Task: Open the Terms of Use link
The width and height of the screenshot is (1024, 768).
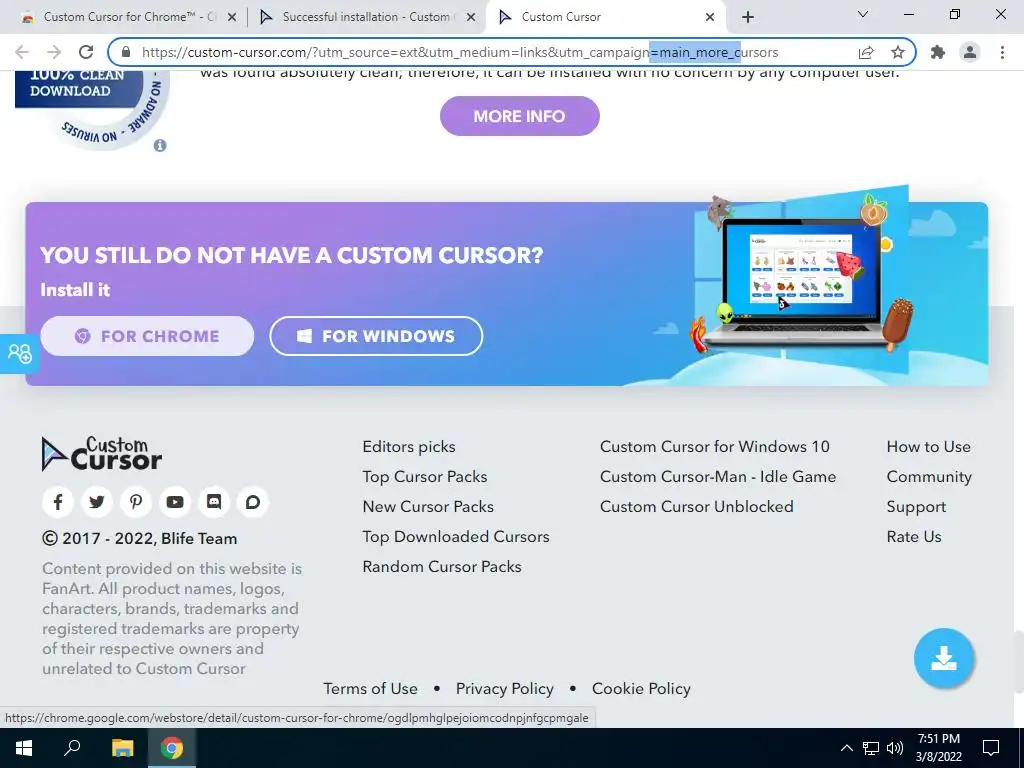Action: click(x=370, y=689)
